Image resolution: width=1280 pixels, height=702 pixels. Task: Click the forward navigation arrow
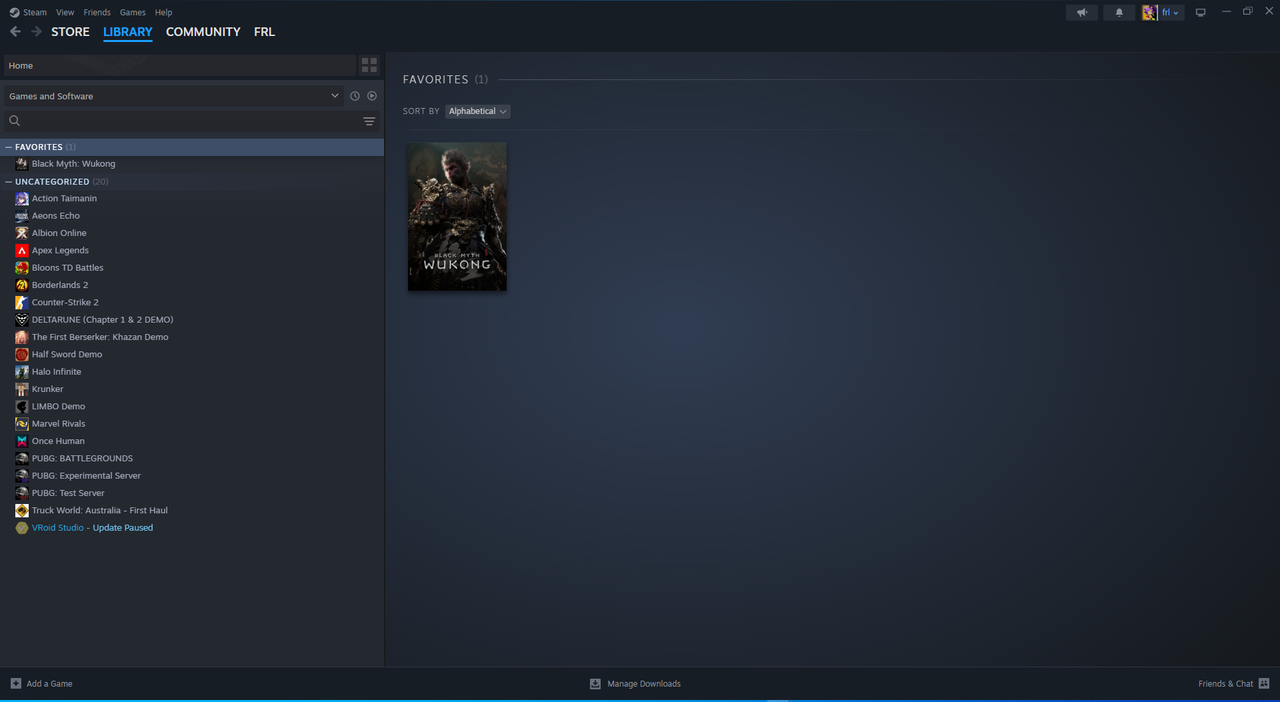tap(36, 32)
